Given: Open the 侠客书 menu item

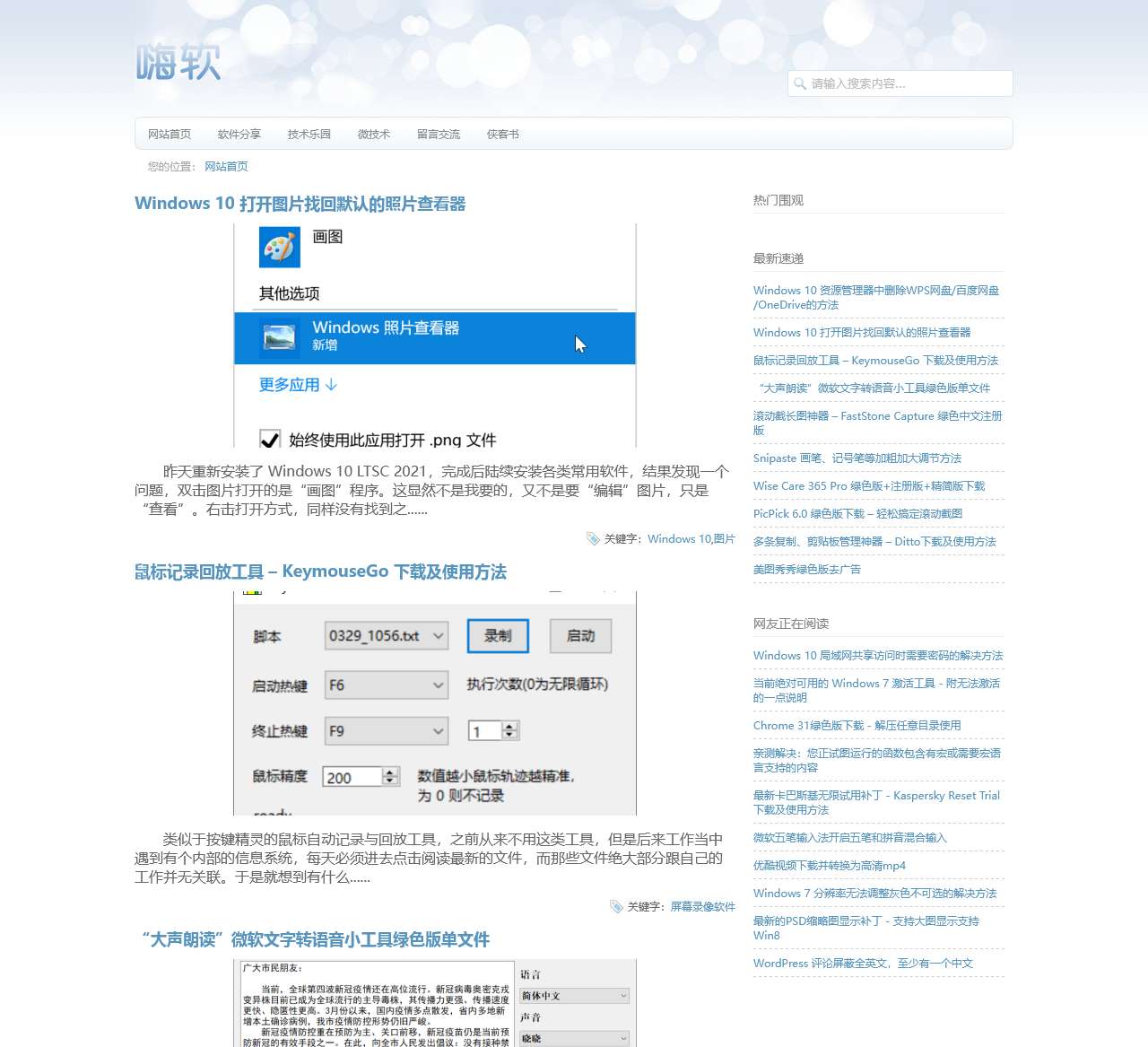Looking at the screenshot, I should 503,135.
